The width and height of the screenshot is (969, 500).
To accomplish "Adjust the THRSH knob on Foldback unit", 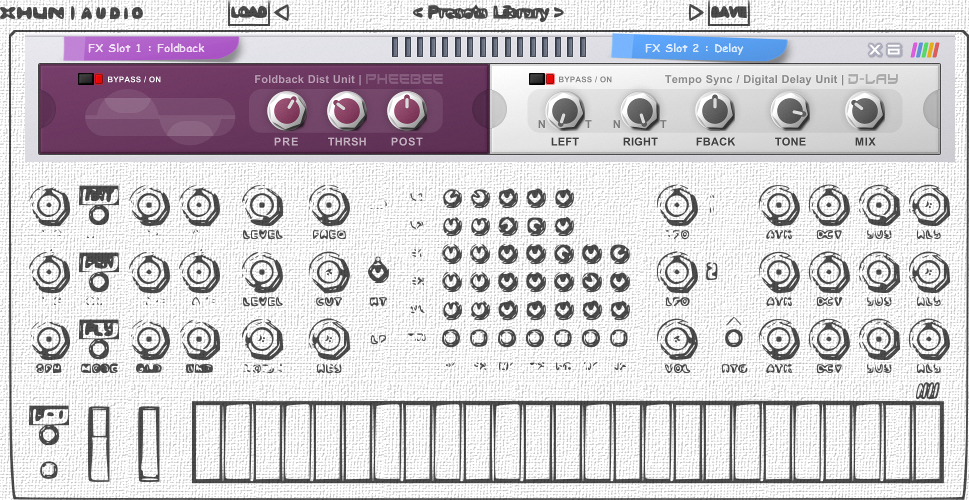I will 347,111.
